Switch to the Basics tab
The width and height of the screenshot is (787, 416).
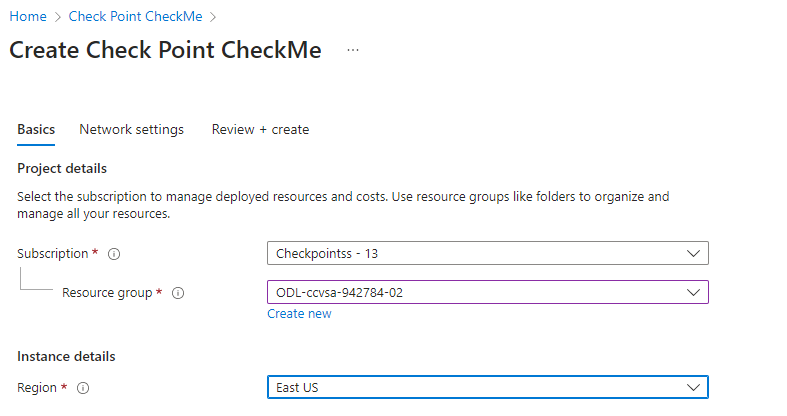(x=36, y=129)
